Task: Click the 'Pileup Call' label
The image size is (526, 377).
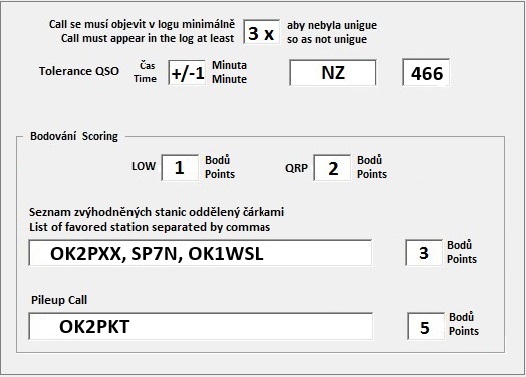Action: 59,300
